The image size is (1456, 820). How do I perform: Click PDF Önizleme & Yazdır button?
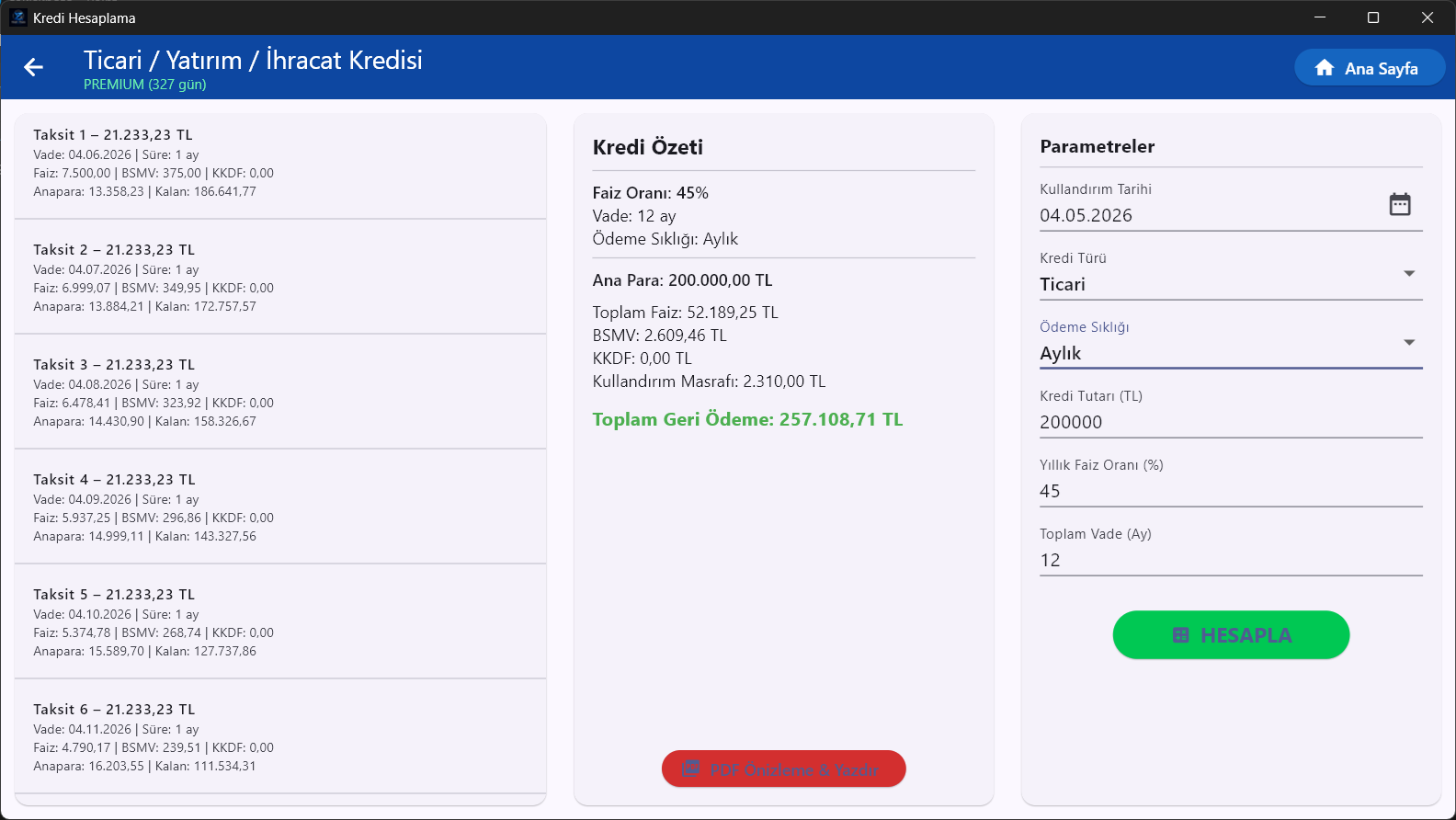coord(784,769)
